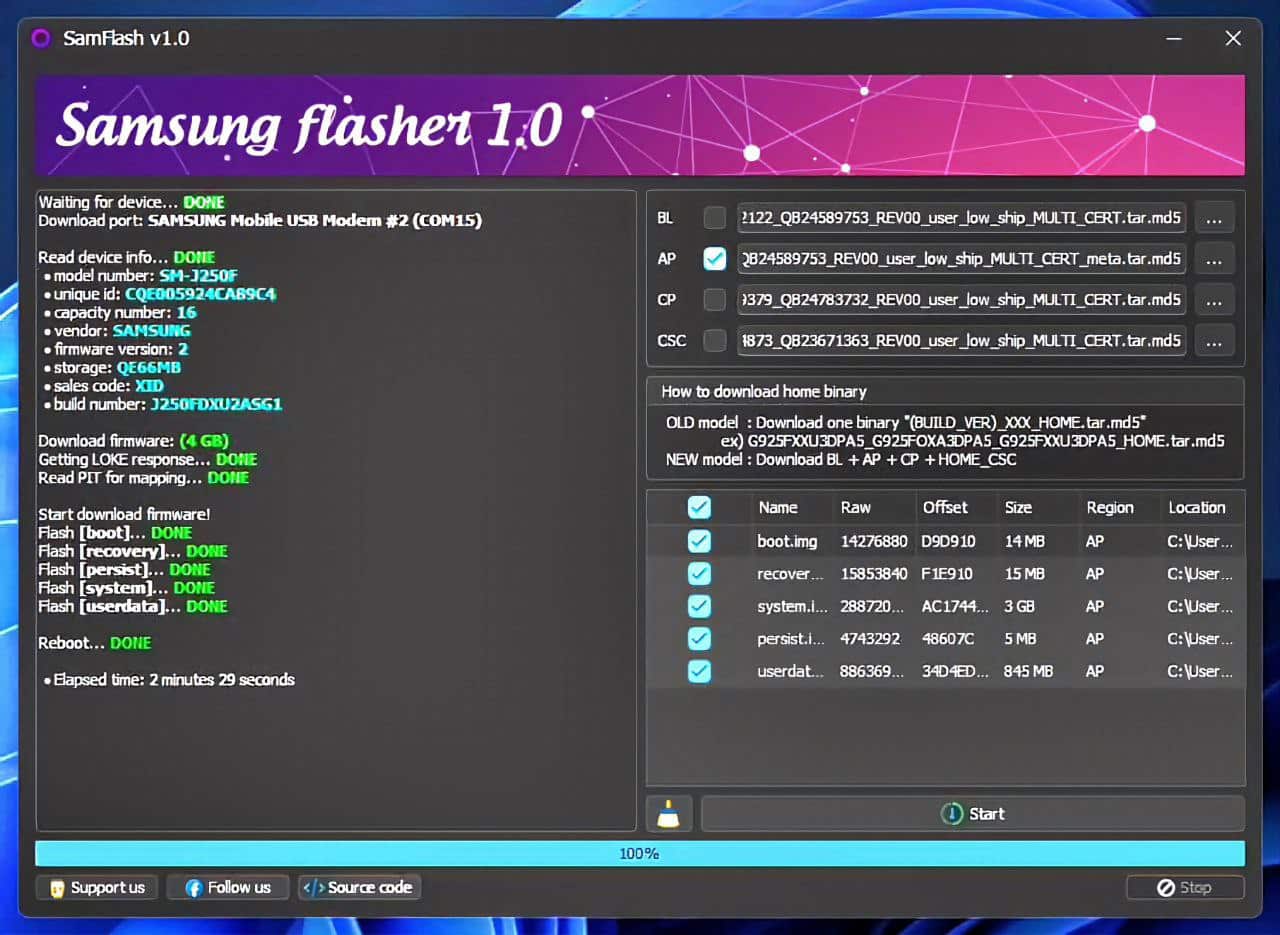The height and width of the screenshot is (935, 1280).
Task: Click the CSC file path field
Action: pos(961,341)
